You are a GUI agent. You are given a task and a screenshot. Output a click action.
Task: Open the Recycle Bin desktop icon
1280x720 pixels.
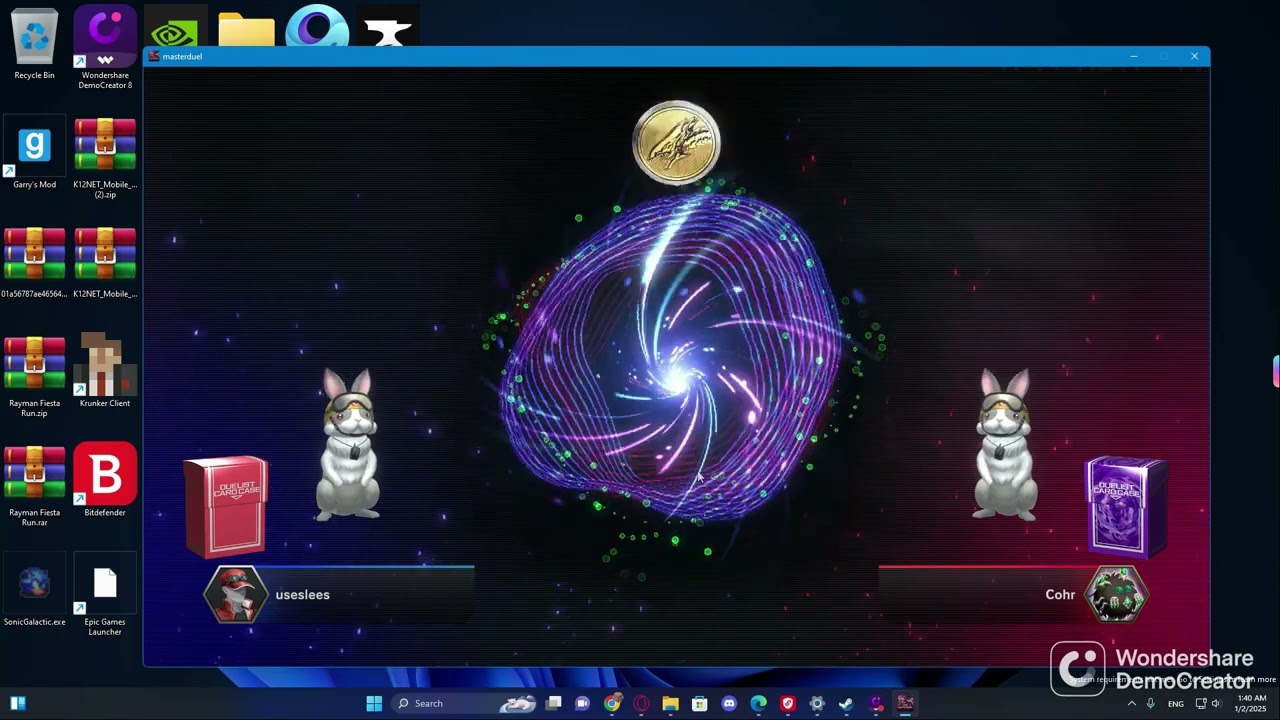(34, 44)
